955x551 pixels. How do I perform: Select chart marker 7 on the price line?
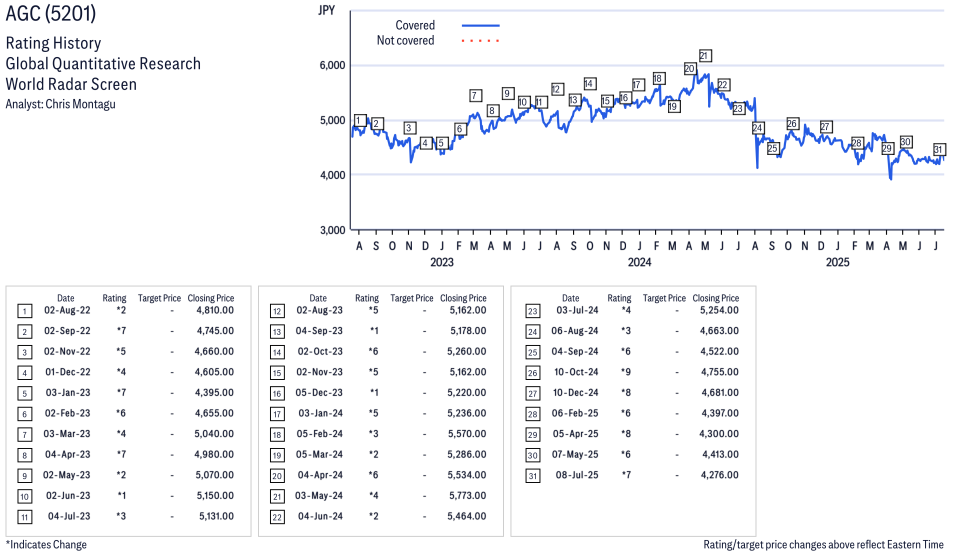tap(476, 96)
